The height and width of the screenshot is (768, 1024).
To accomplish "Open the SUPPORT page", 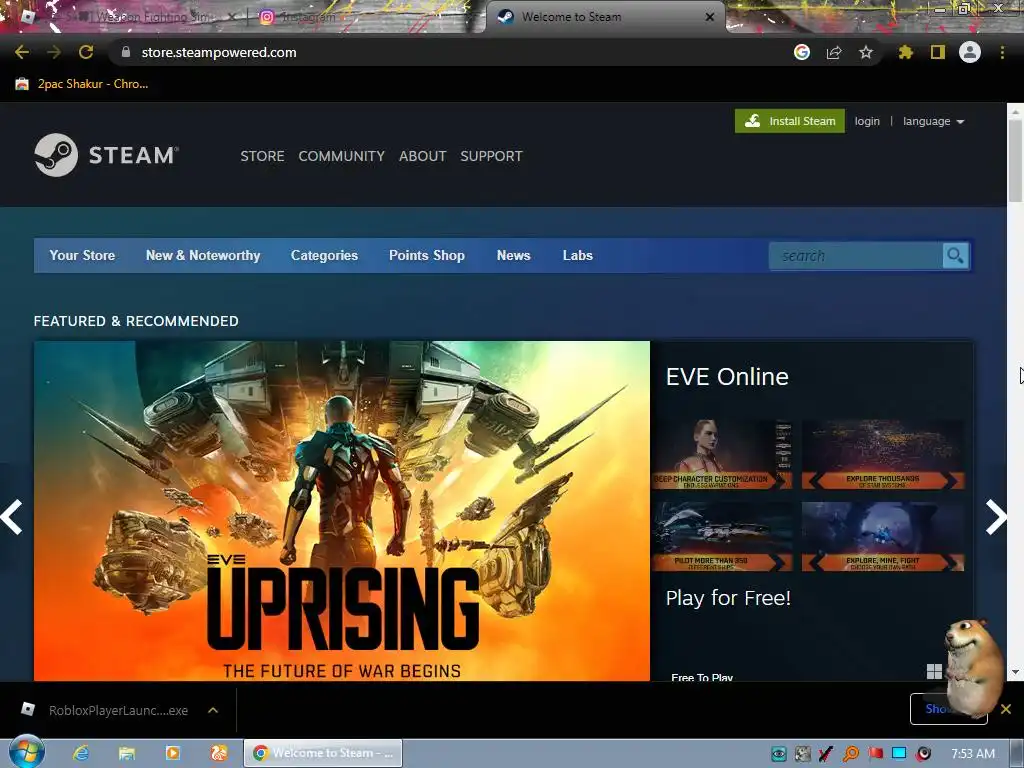I will tap(491, 156).
